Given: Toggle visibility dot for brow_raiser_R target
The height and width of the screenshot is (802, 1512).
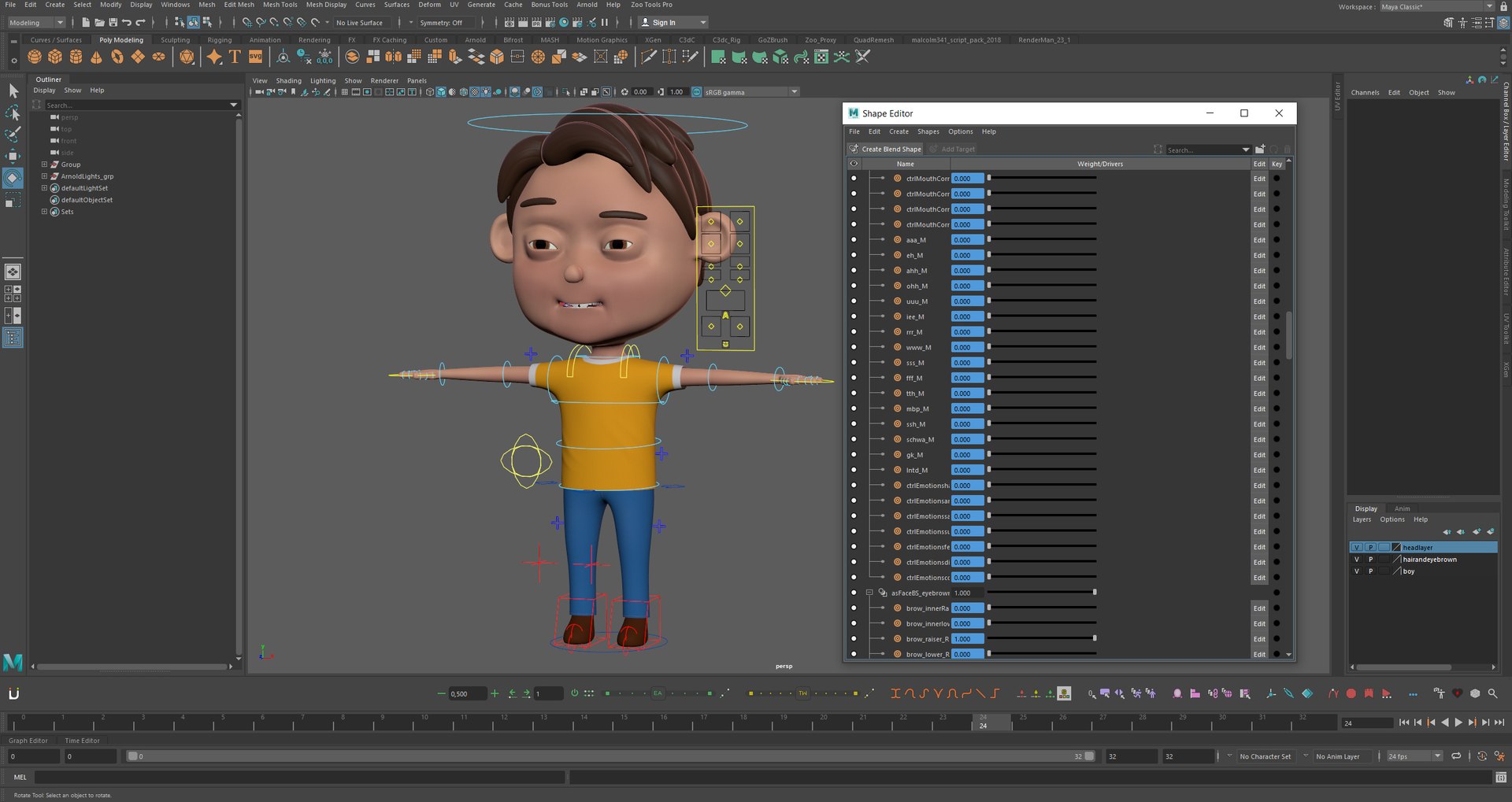Looking at the screenshot, I should 854,639.
